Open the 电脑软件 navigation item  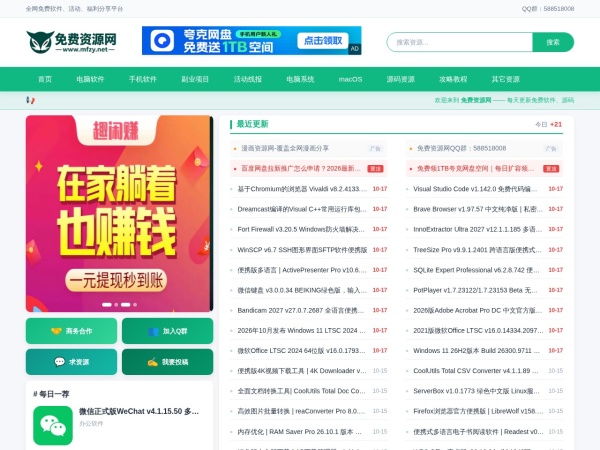click(x=90, y=79)
